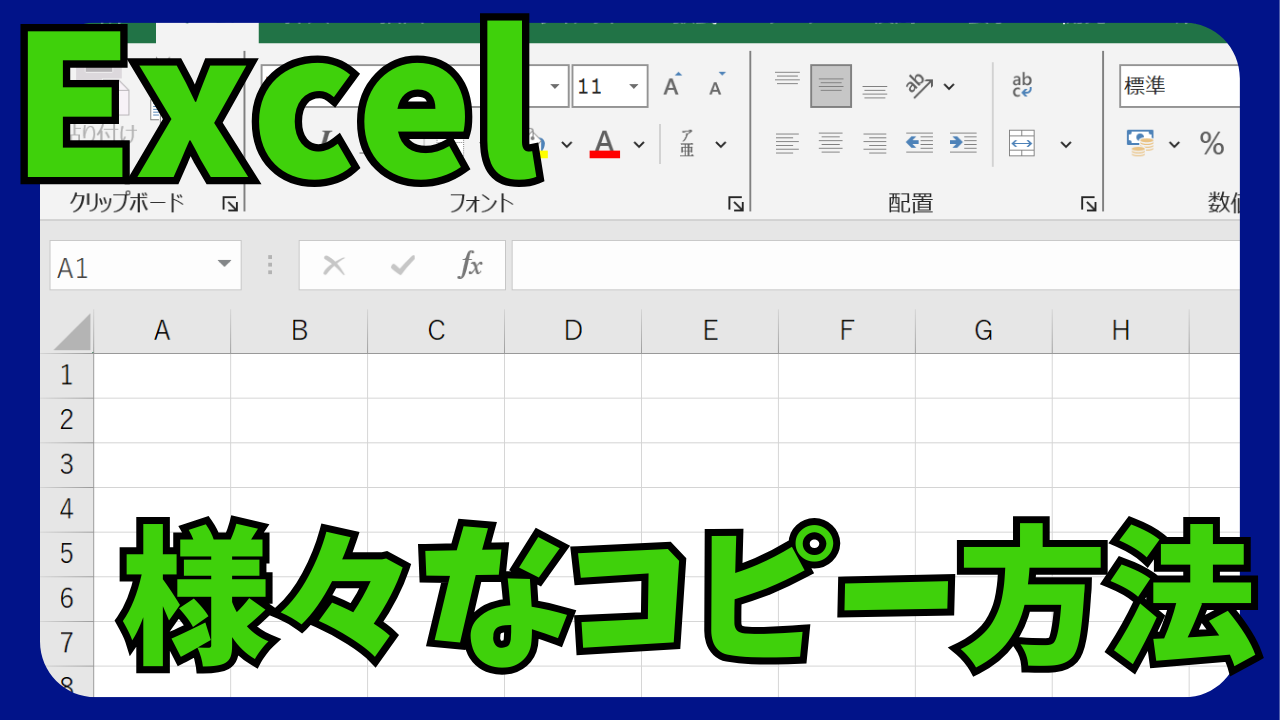Click the select-all corner triangle of the sheet

(72, 332)
